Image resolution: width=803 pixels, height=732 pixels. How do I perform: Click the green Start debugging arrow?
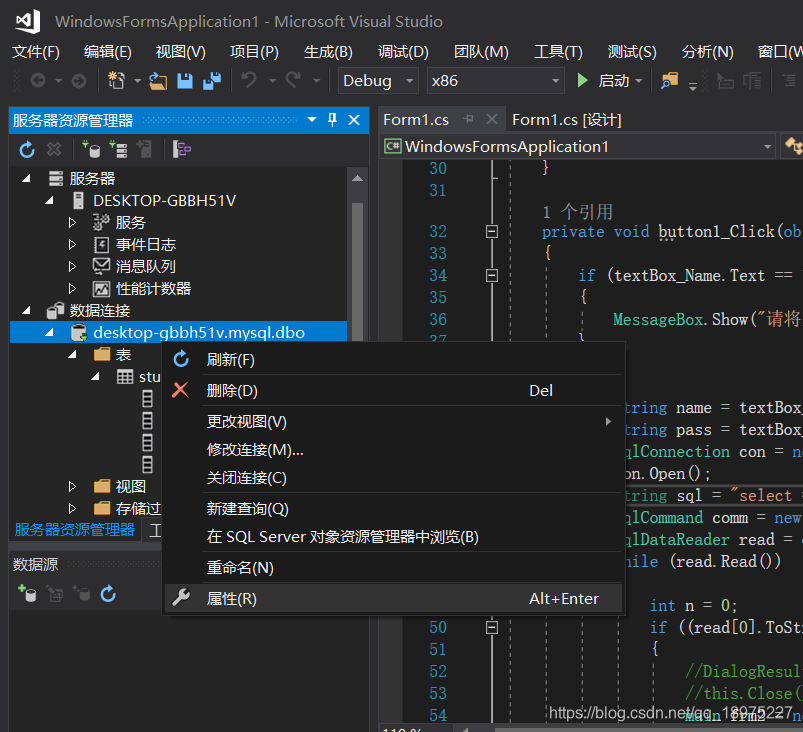pyautogui.click(x=582, y=80)
